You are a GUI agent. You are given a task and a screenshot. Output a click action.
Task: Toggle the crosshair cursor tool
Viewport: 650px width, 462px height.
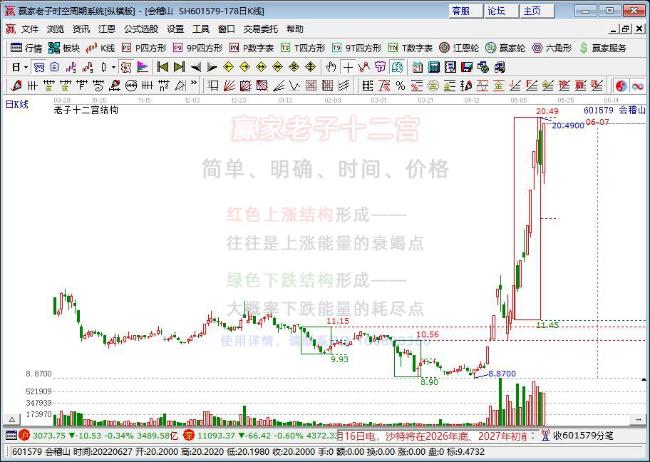pos(348,67)
